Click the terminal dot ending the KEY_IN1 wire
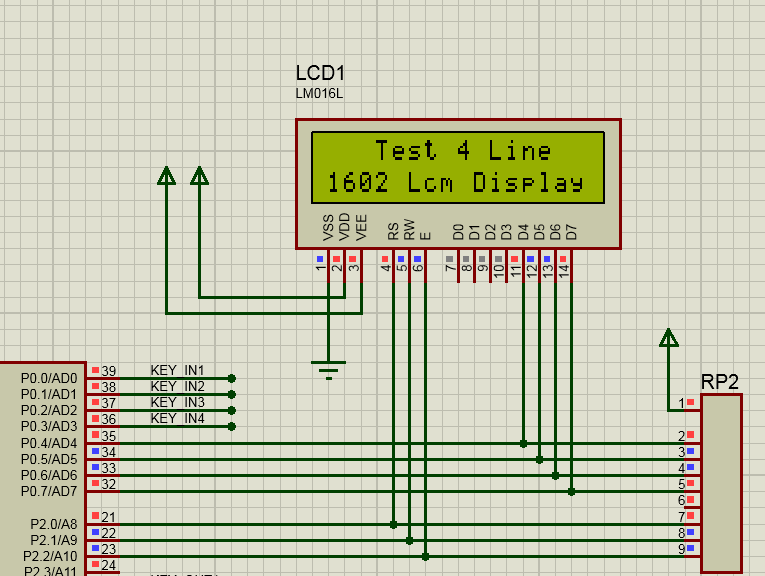The width and height of the screenshot is (765, 576). pos(232,378)
